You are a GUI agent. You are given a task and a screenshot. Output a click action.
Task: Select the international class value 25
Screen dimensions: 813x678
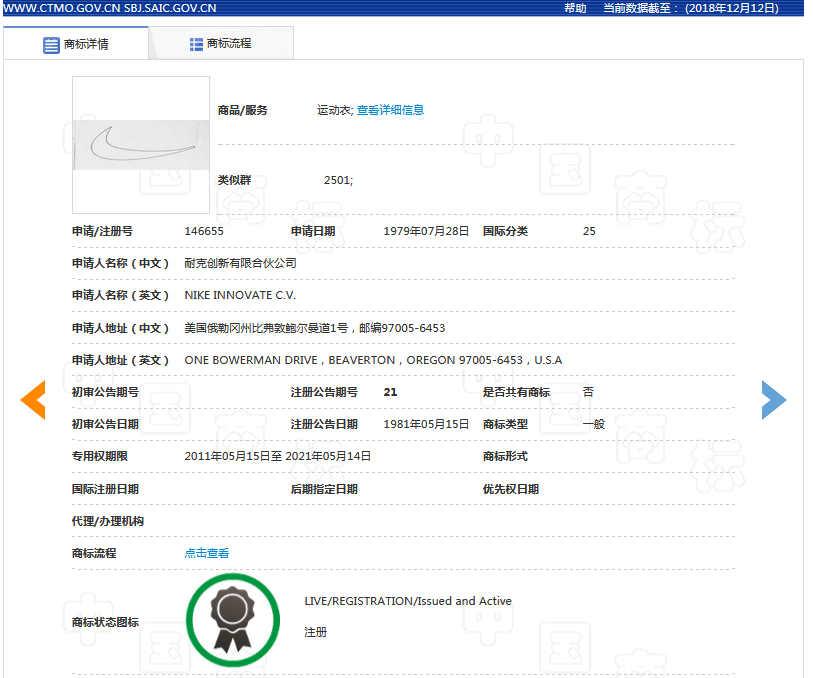point(589,231)
